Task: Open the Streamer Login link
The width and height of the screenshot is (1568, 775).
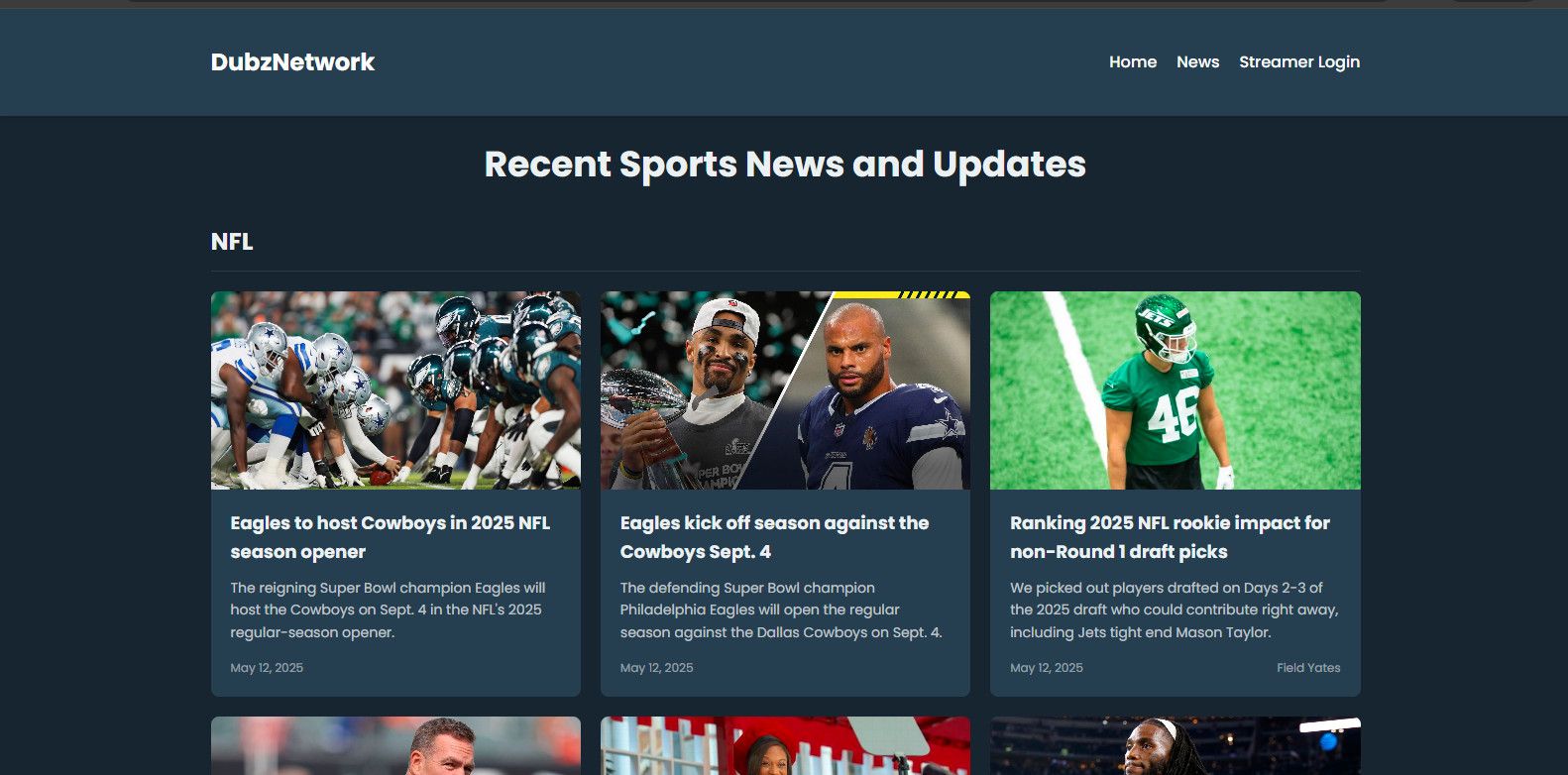Action: pyautogui.click(x=1299, y=62)
